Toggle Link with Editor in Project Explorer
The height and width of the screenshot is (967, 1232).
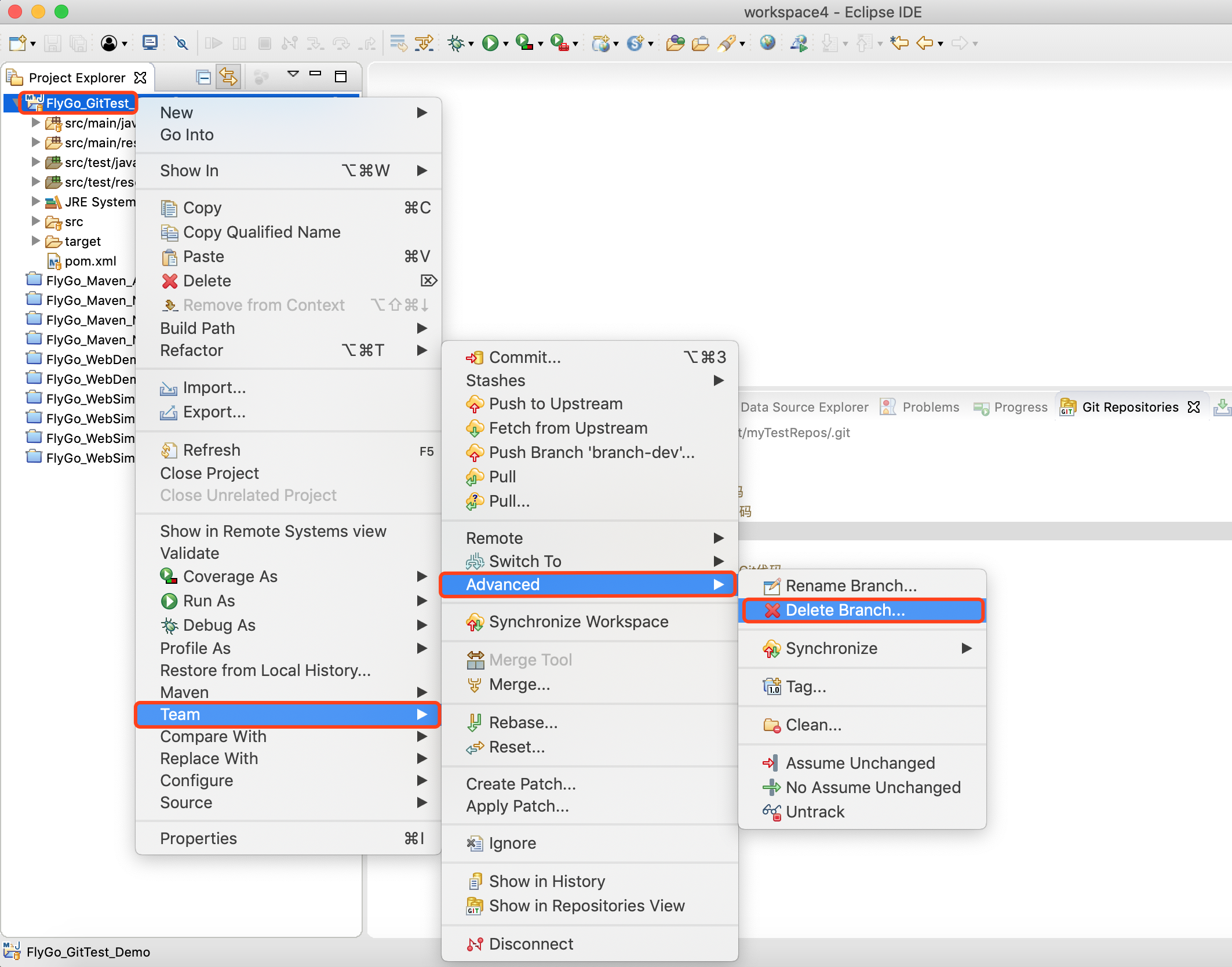[228, 77]
